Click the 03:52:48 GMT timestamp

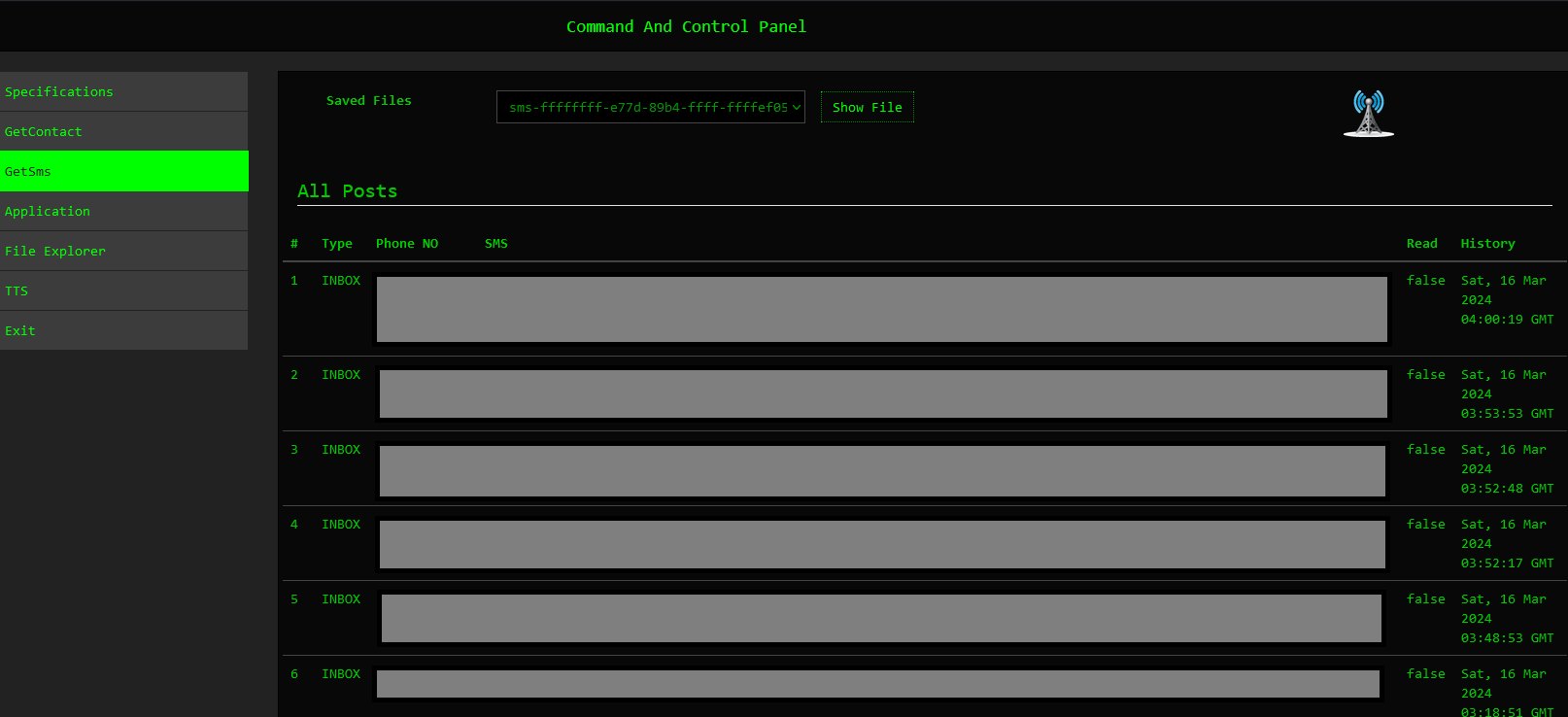pos(1507,489)
